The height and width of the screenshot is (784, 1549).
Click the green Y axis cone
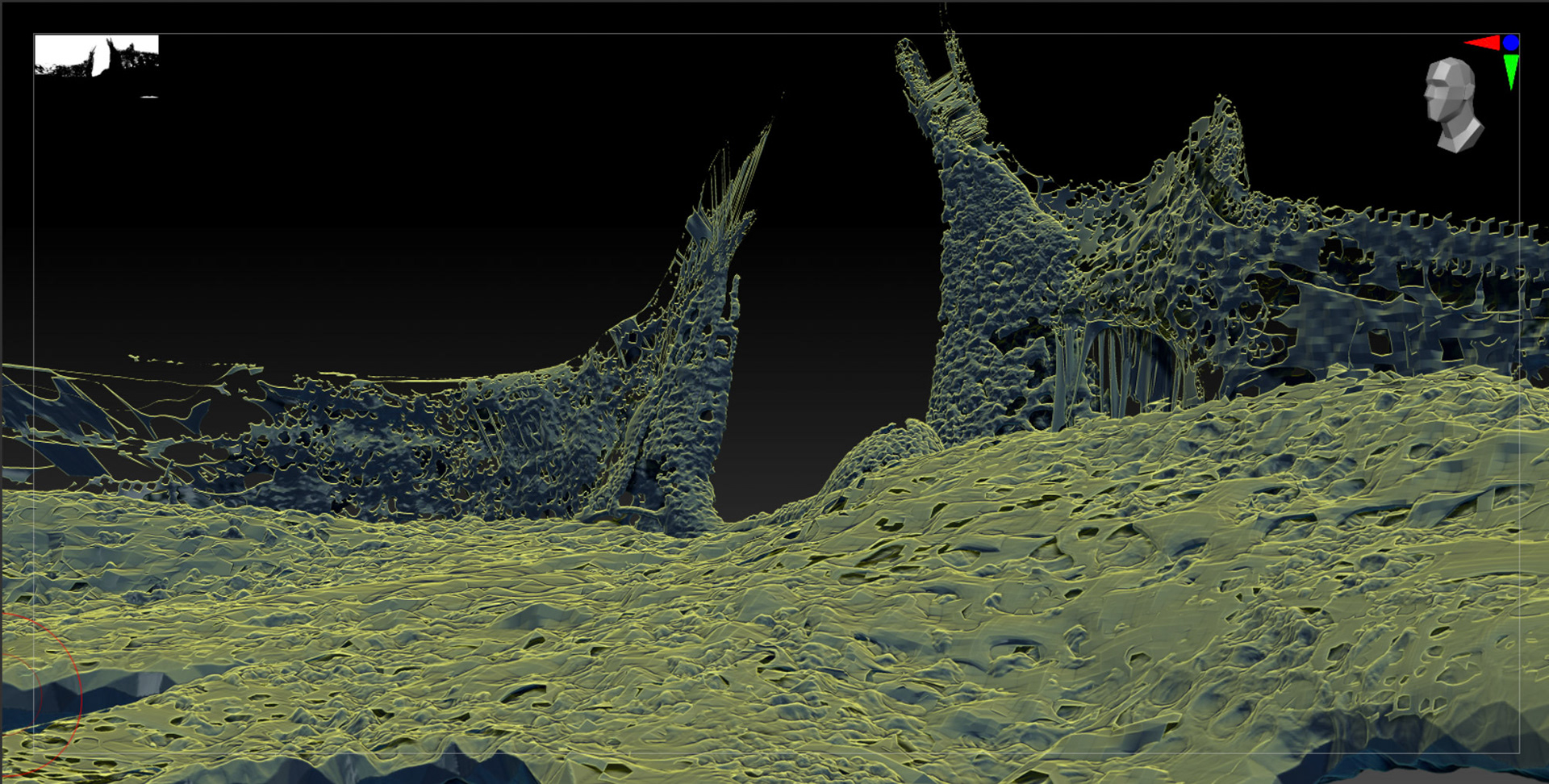1512,71
